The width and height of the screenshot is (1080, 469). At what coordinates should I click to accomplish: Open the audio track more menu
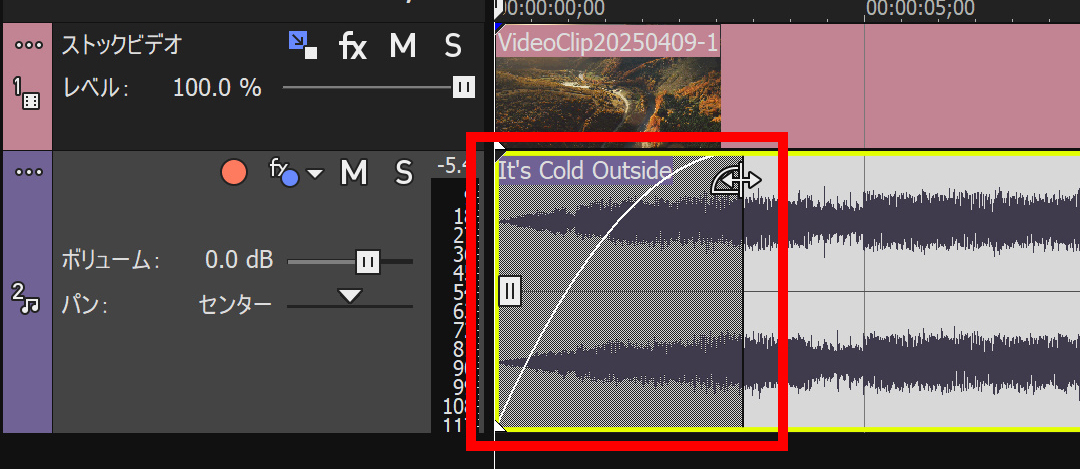tap(28, 172)
